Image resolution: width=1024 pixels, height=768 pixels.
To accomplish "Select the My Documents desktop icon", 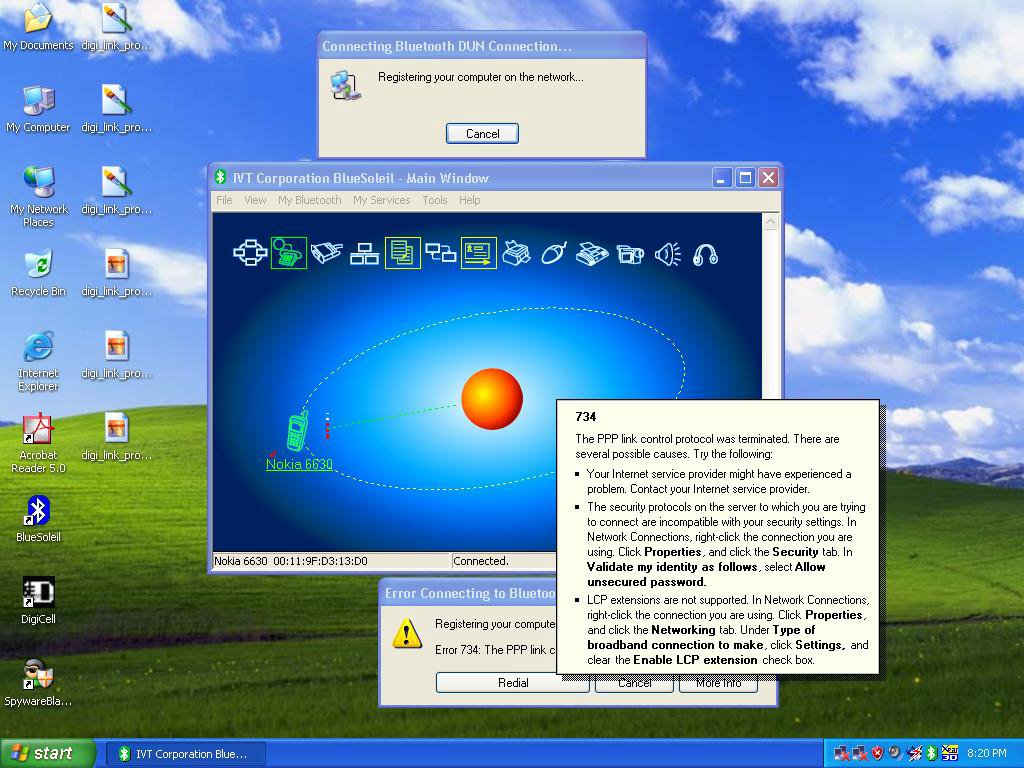I will 38,26.
